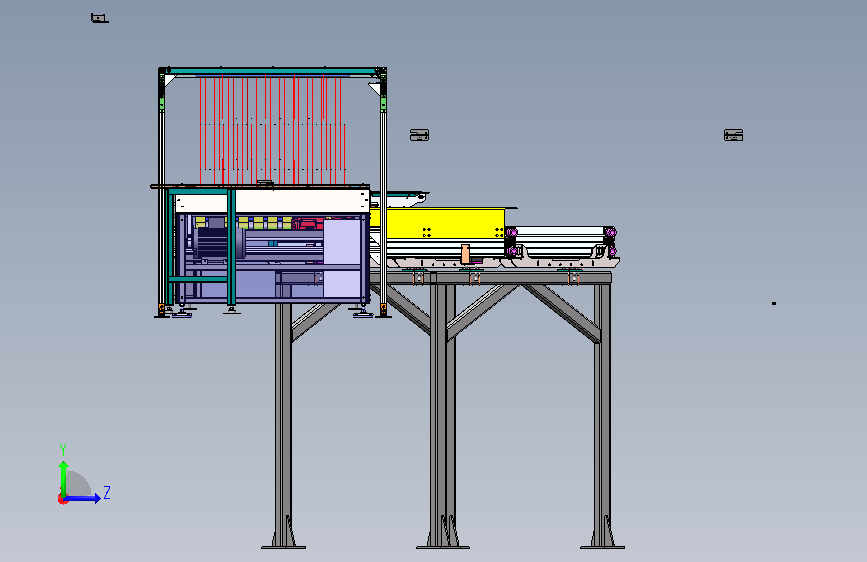The image size is (867, 562).
Task: Select the leftmost steel support leg
Action: tap(283, 423)
